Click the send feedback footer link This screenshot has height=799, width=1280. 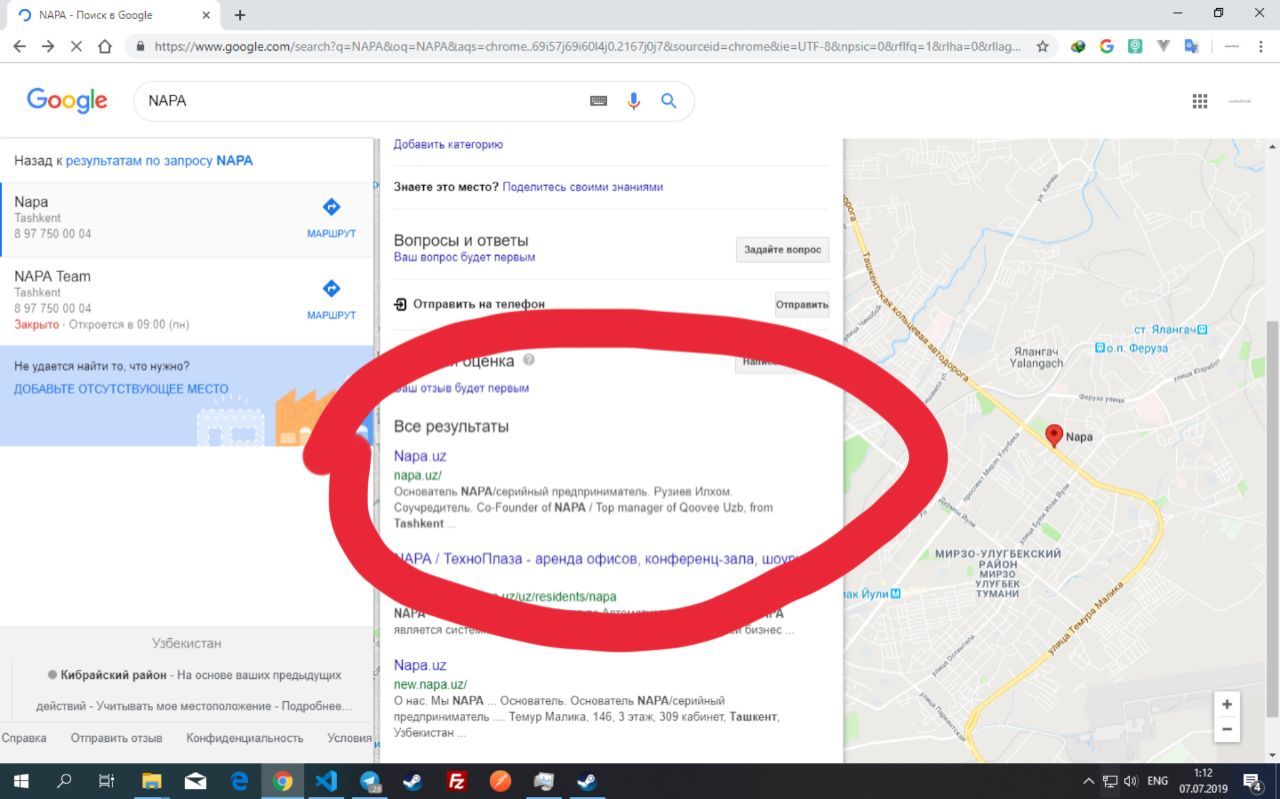point(116,738)
